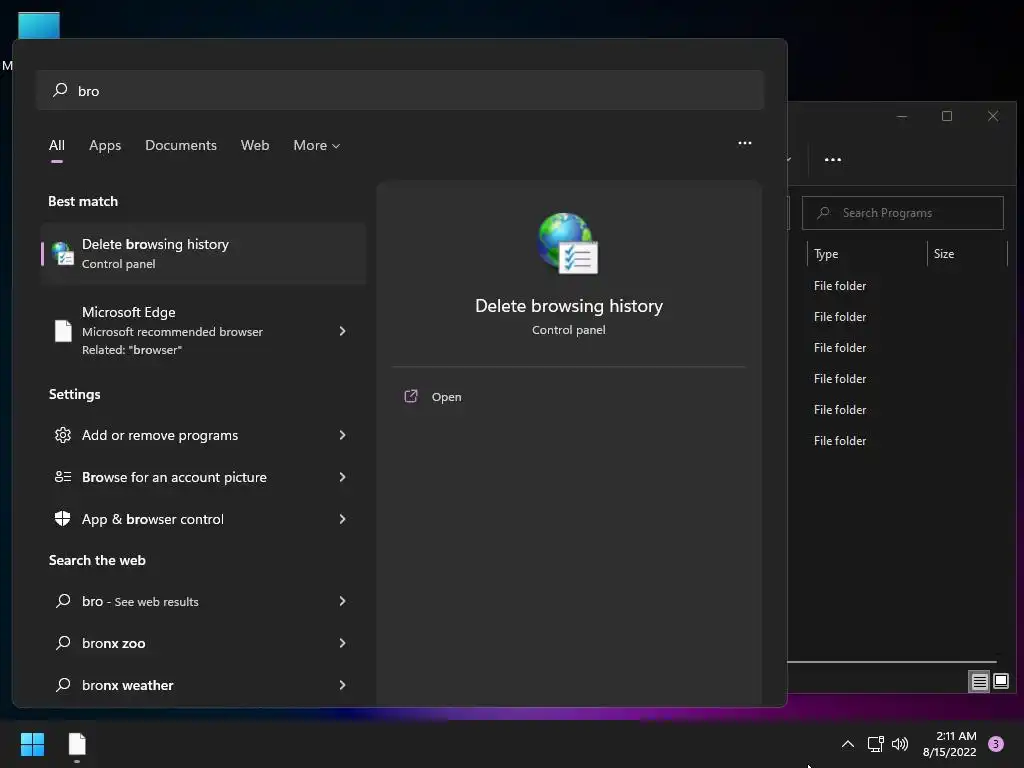Expand Browse for an account picture chevron

342,477
